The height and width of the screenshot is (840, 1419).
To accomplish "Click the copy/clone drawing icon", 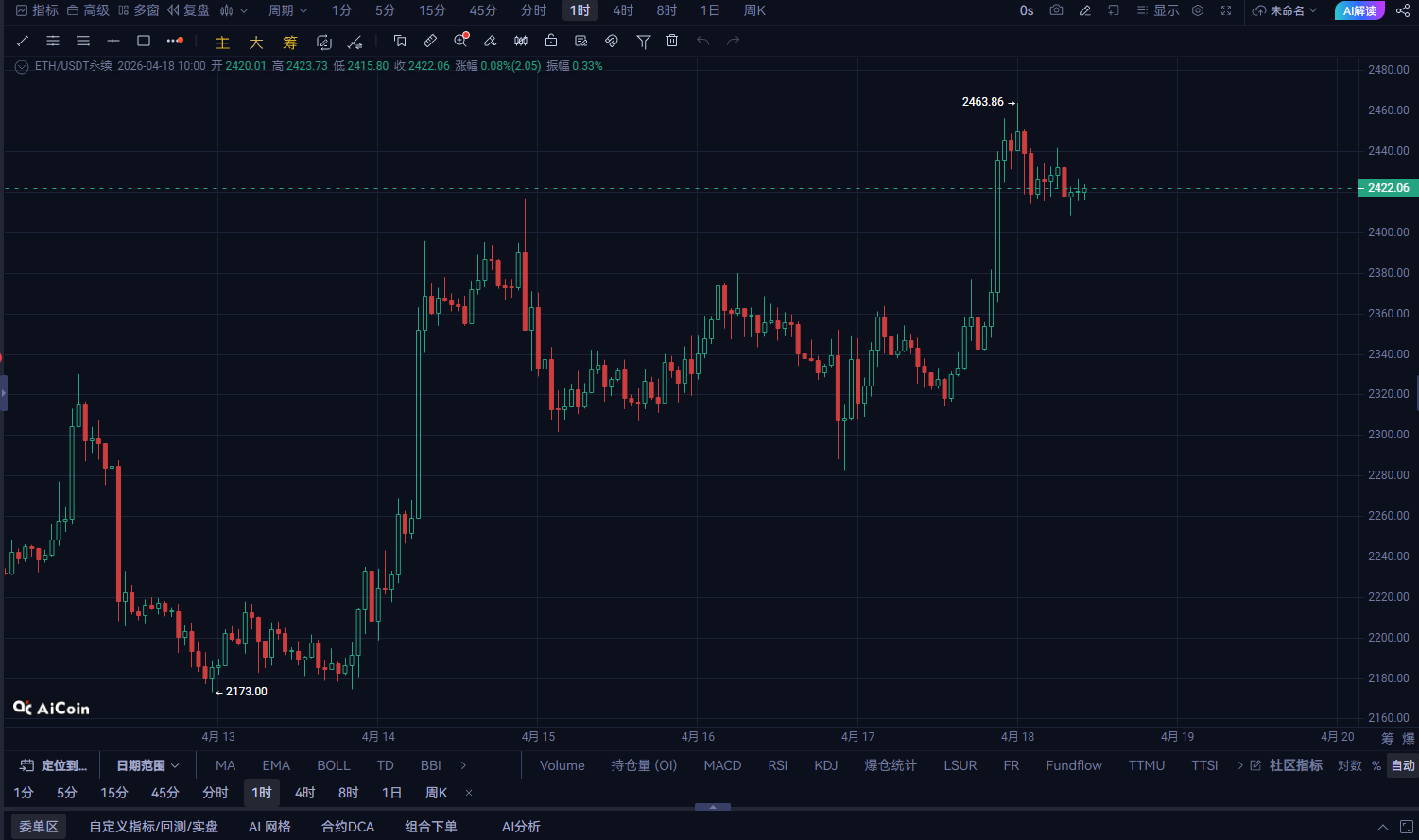I will (x=400, y=41).
